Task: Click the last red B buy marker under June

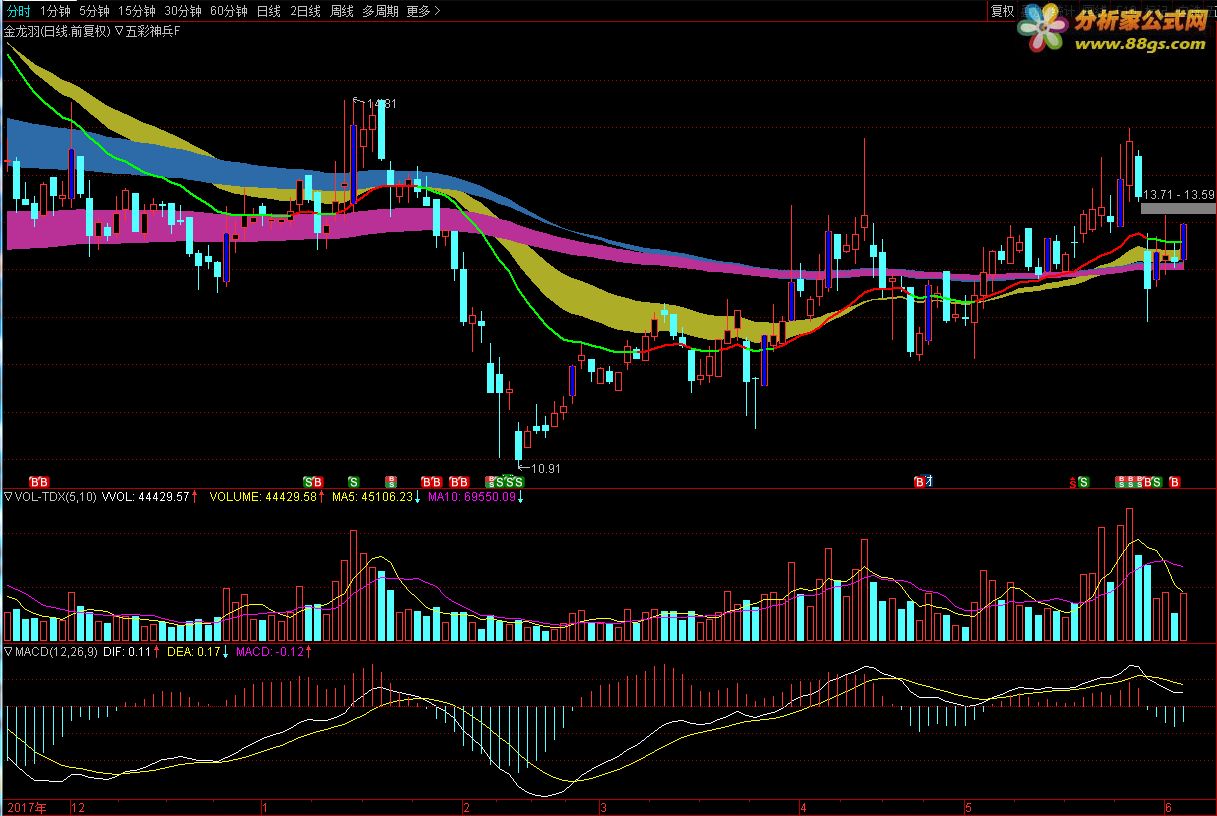Action: pos(1175,482)
